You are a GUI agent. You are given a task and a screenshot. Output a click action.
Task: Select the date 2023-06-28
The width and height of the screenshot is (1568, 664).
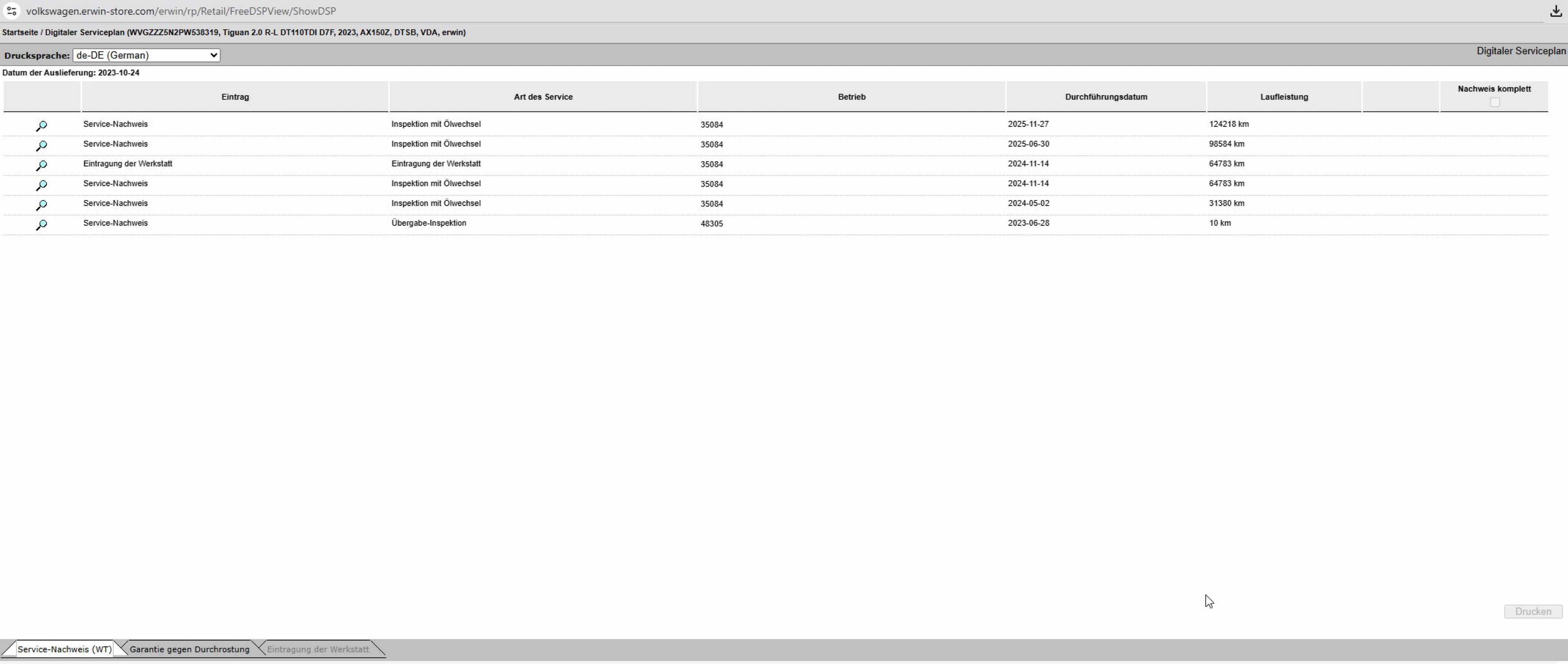[1028, 223]
